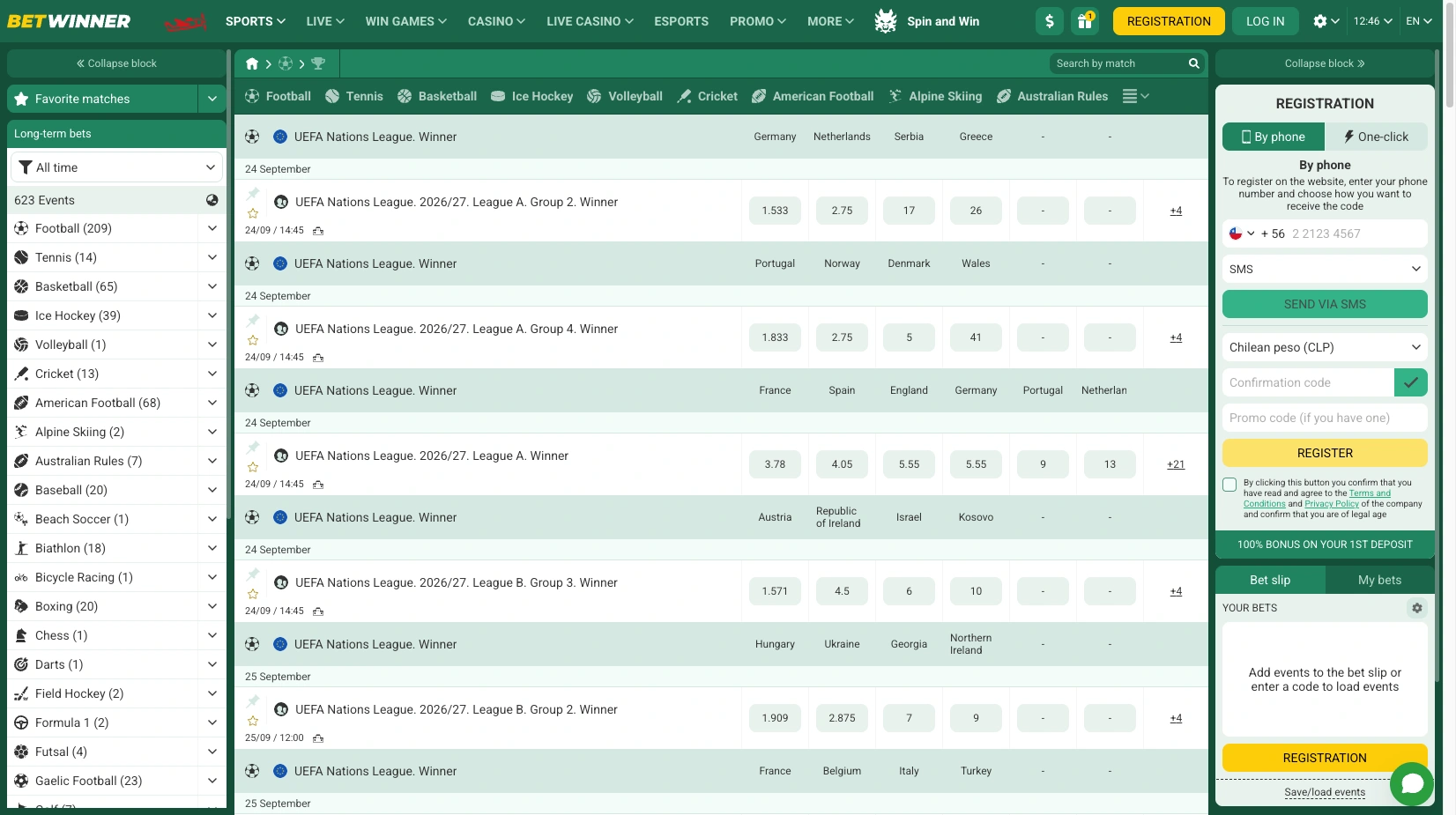Open bet slip settings gear

point(1416,608)
